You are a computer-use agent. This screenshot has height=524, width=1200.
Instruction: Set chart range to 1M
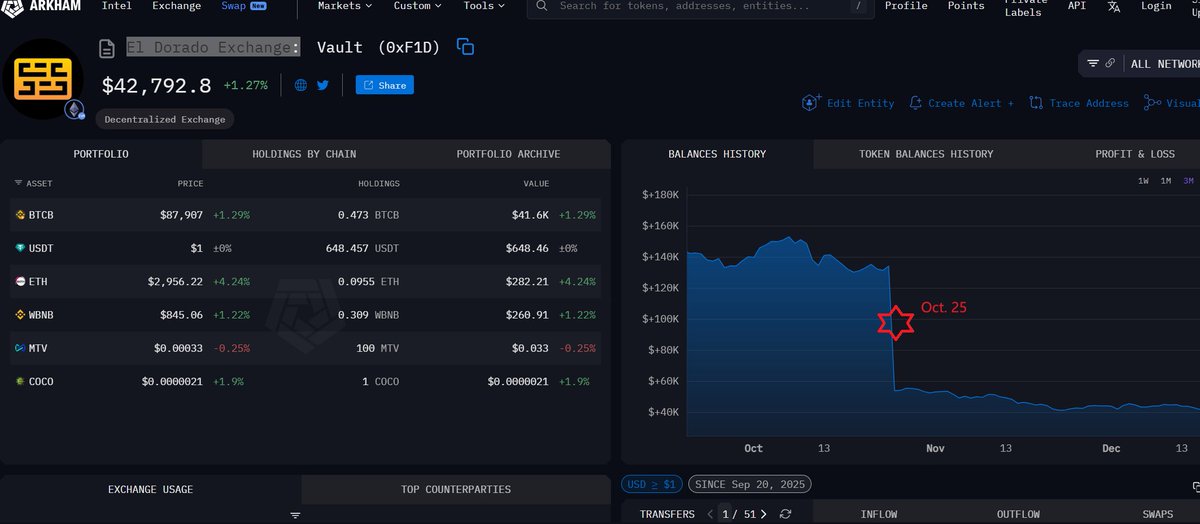coord(1166,181)
